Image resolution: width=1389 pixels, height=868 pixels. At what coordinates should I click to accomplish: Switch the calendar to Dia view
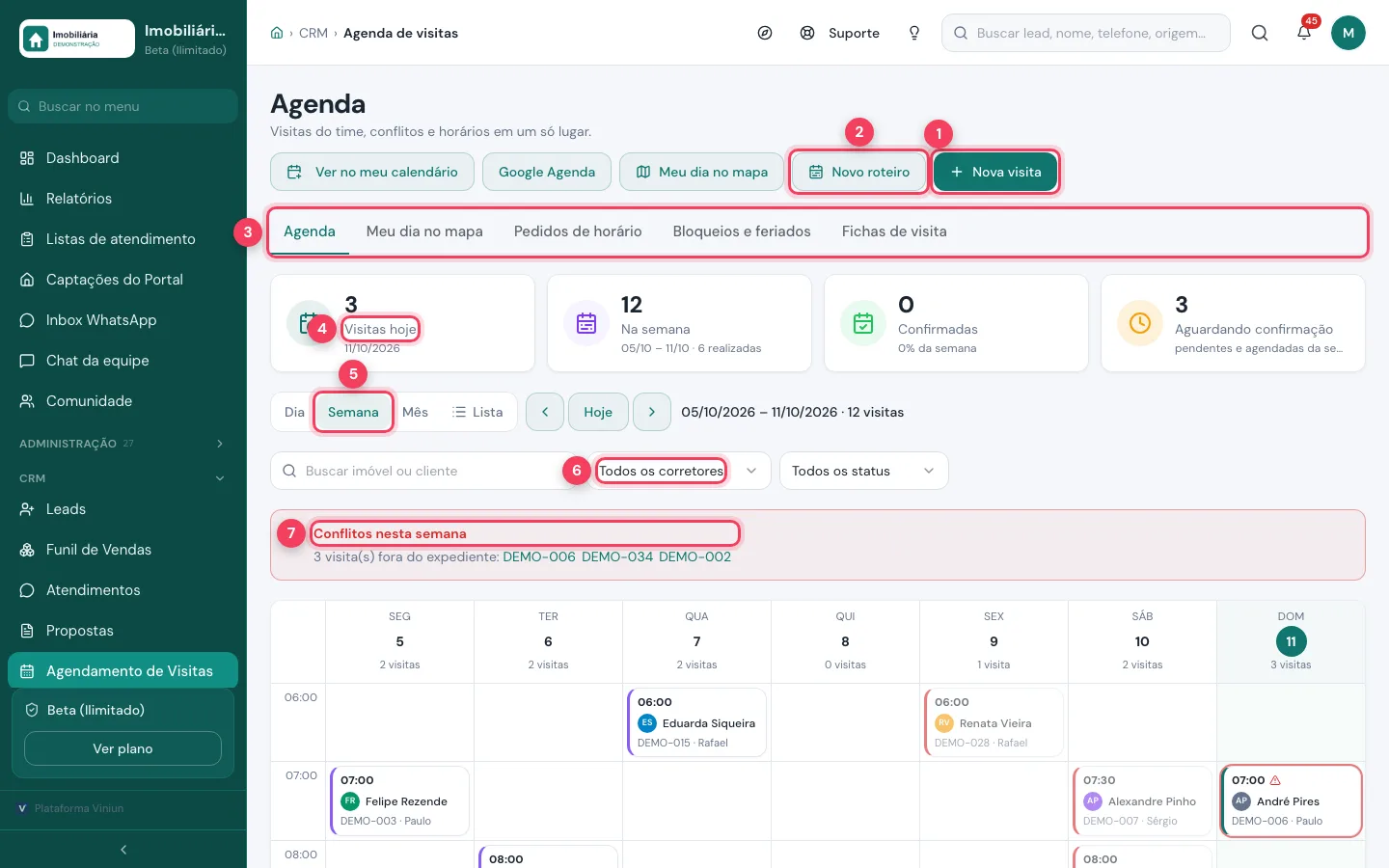click(x=294, y=412)
